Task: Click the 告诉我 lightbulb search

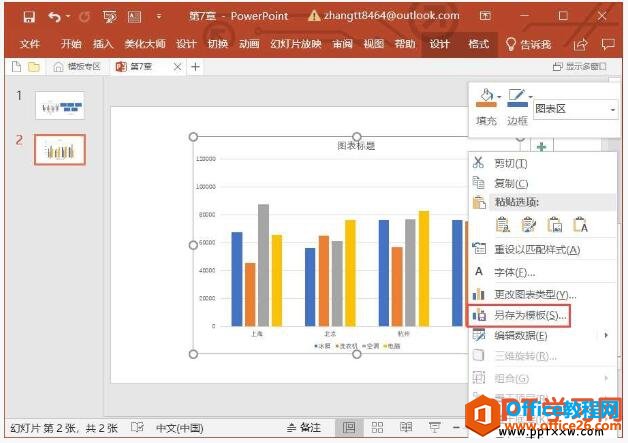Action: (528, 44)
